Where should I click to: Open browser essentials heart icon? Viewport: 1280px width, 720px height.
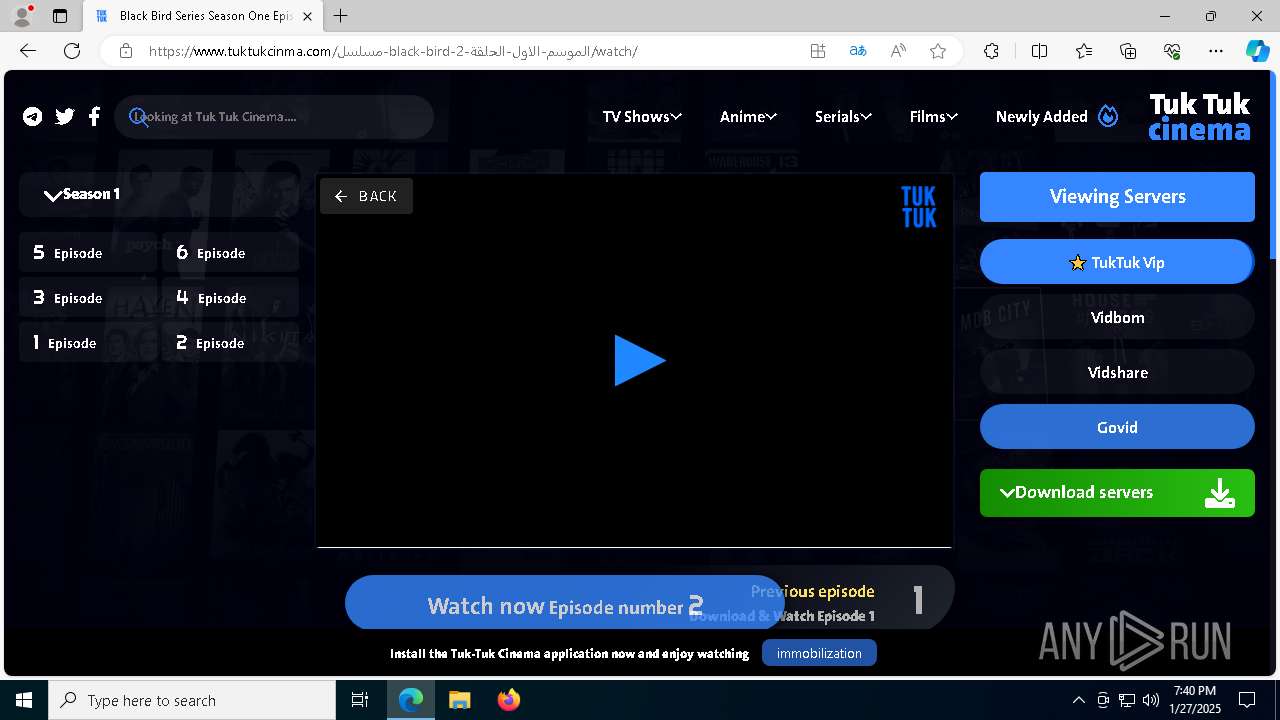(1172, 51)
